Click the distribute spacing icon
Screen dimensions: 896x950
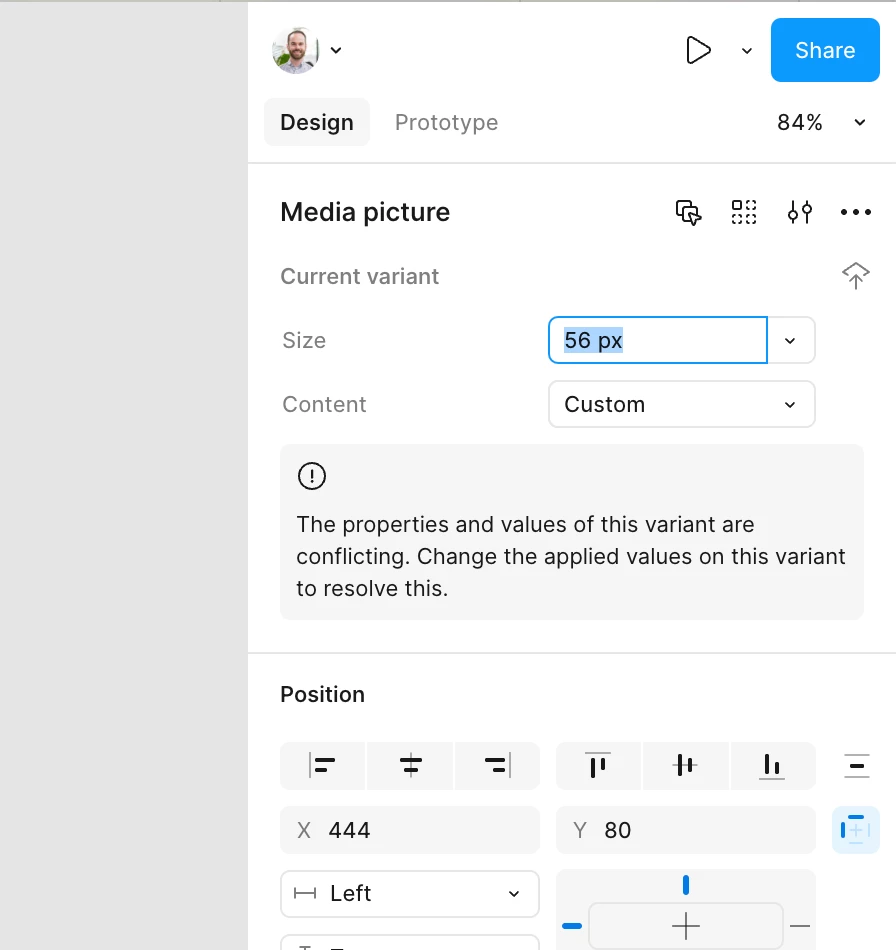(x=857, y=766)
